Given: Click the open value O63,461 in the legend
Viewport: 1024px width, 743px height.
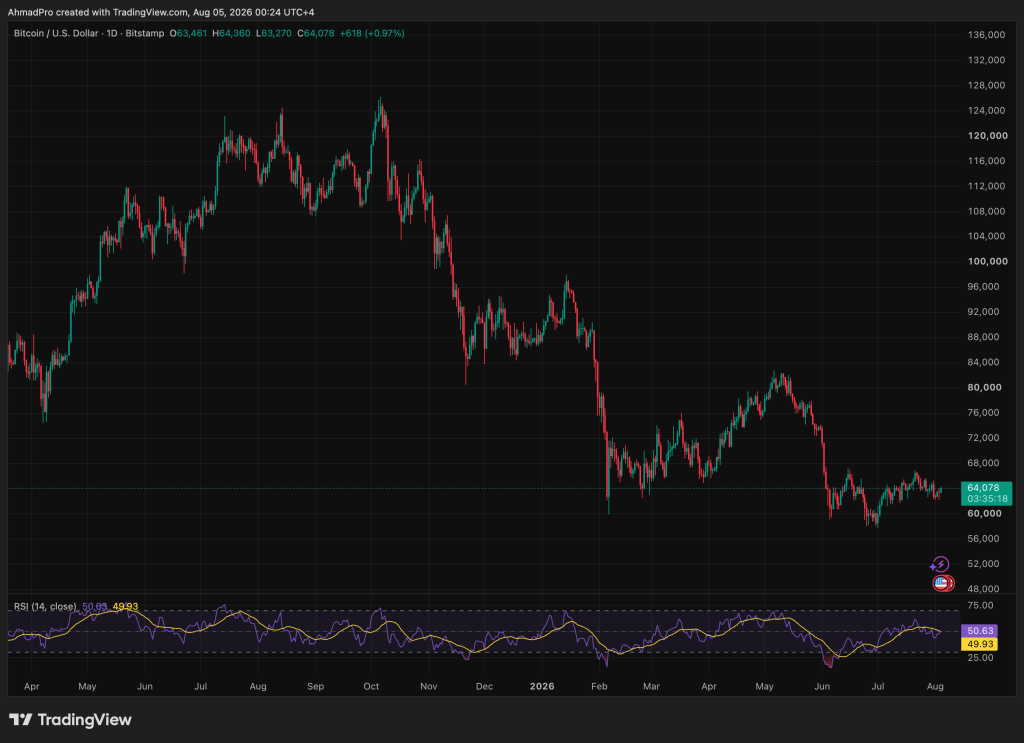Looking at the screenshot, I should [x=188, y=33].
